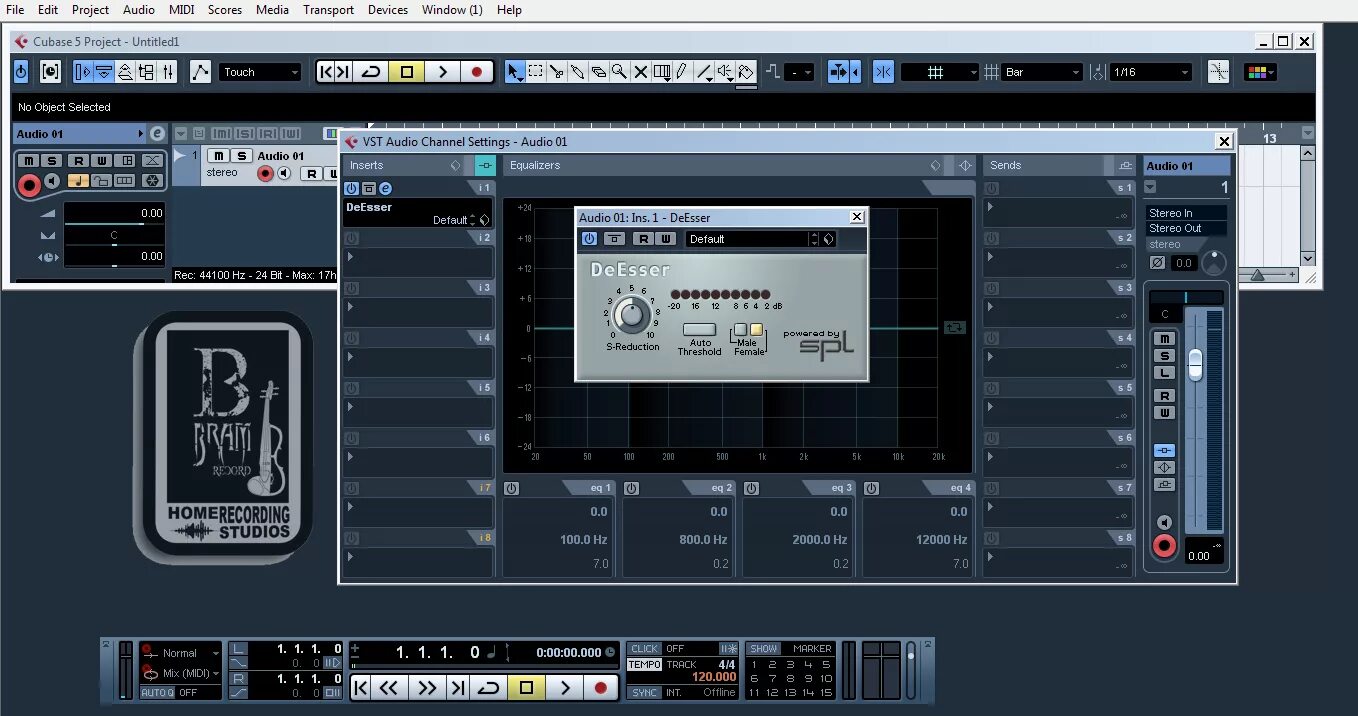Click Fast Forward on the transport panel

(427, 688)
